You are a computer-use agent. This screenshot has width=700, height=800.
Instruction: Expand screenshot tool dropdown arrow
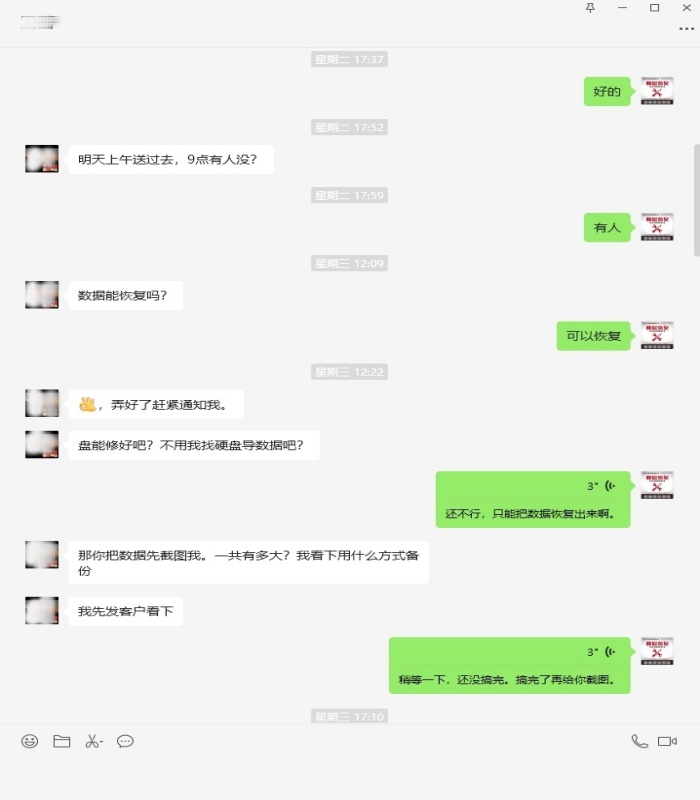point(102,741)
